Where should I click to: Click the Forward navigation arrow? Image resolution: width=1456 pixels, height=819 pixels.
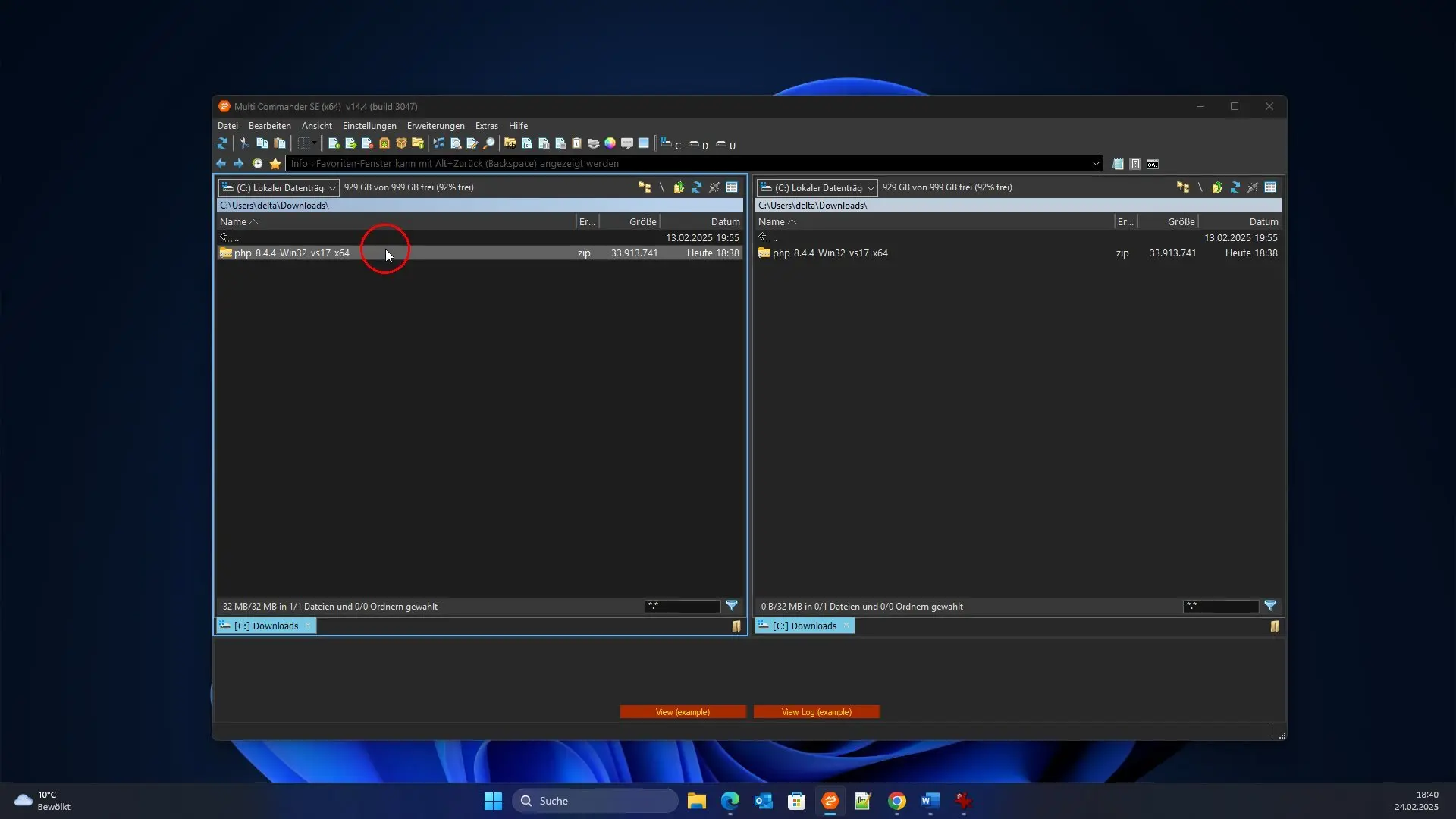coord(238,164)
